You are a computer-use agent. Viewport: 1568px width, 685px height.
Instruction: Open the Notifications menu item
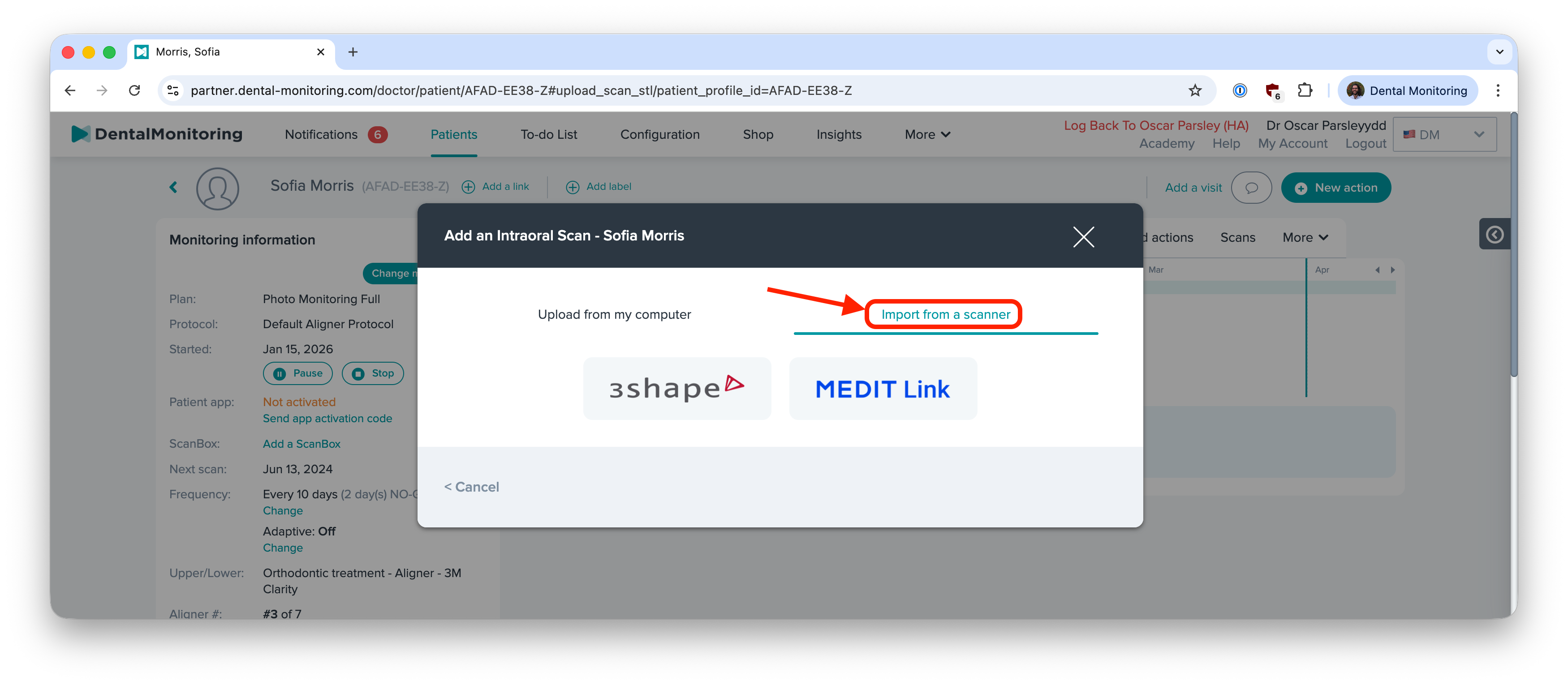coord(321,134)
